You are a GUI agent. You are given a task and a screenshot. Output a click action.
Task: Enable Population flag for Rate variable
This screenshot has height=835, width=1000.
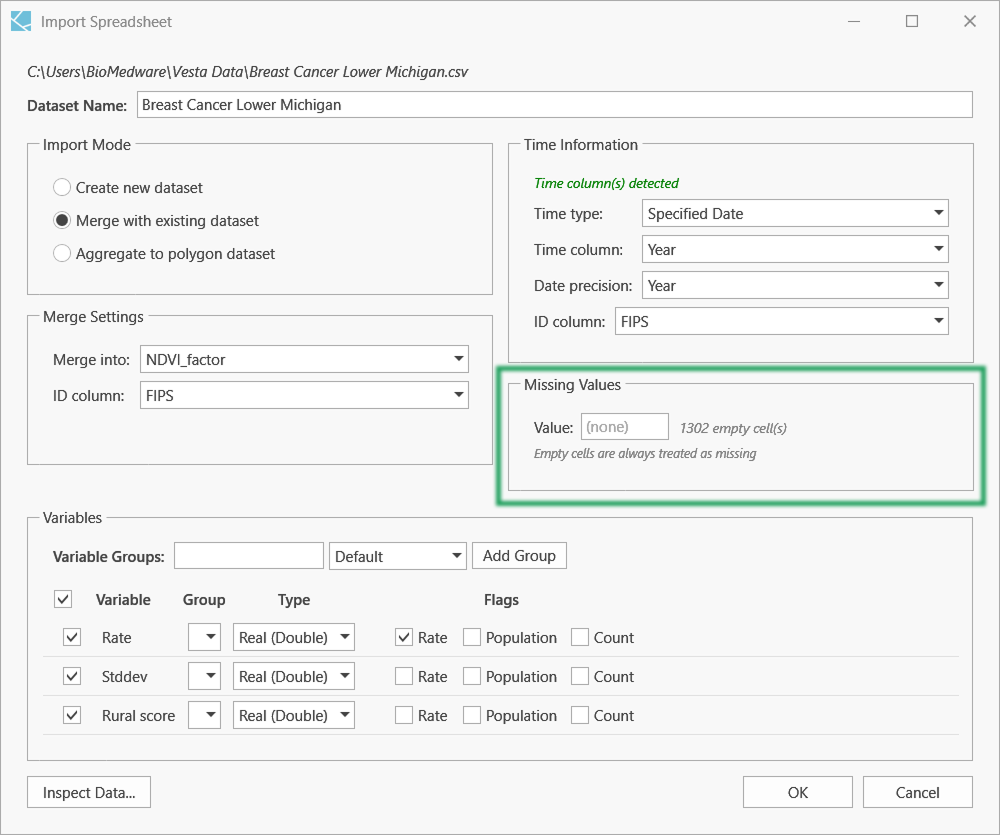472,637
